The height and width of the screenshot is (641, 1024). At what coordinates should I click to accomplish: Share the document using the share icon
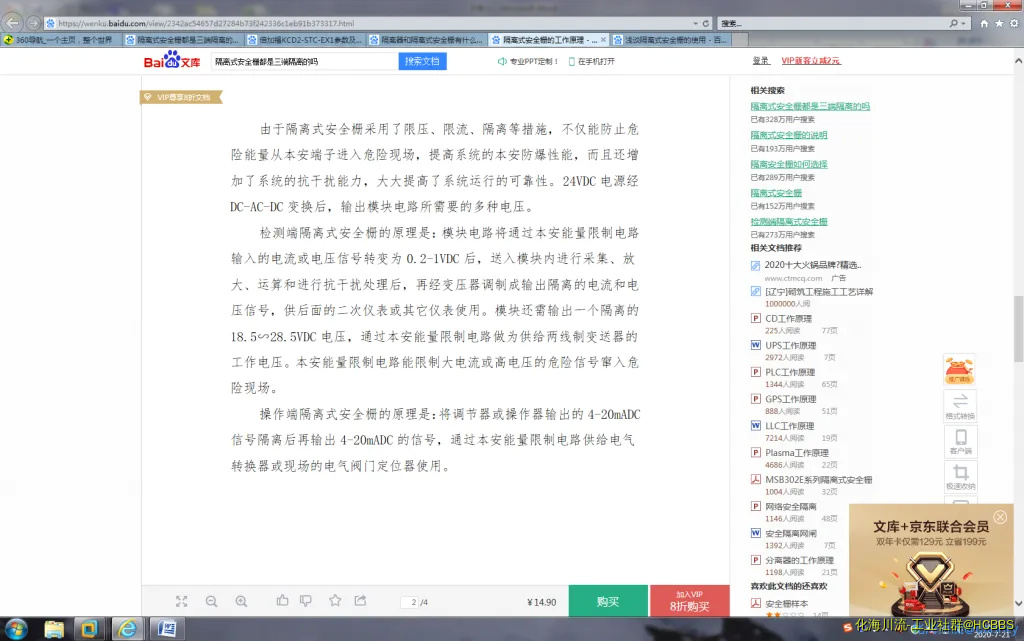pos(360,601)
